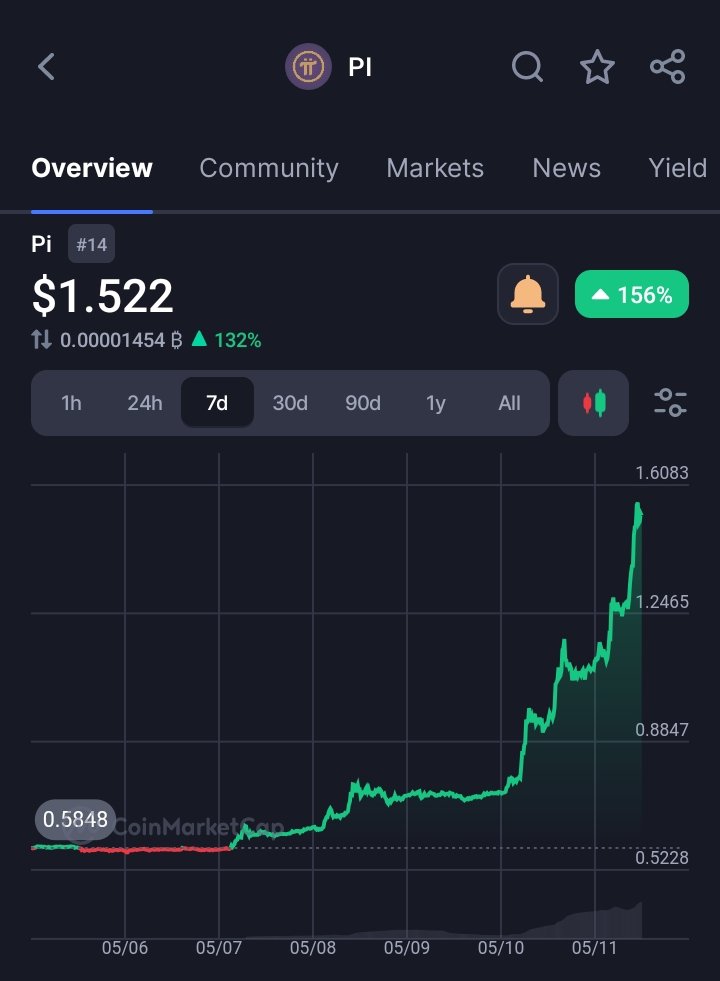Swap price conversion arrows icon
The height and width of the screenshot is (981, 720).
(x=41, y=340)
